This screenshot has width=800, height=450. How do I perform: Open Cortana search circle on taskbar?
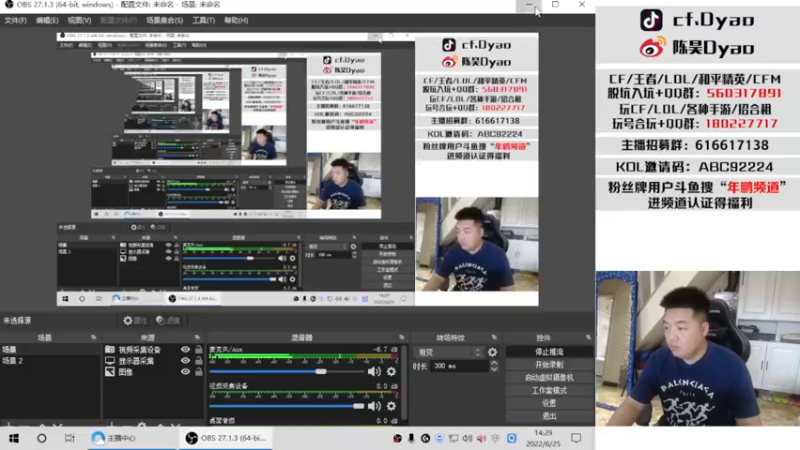42,438
